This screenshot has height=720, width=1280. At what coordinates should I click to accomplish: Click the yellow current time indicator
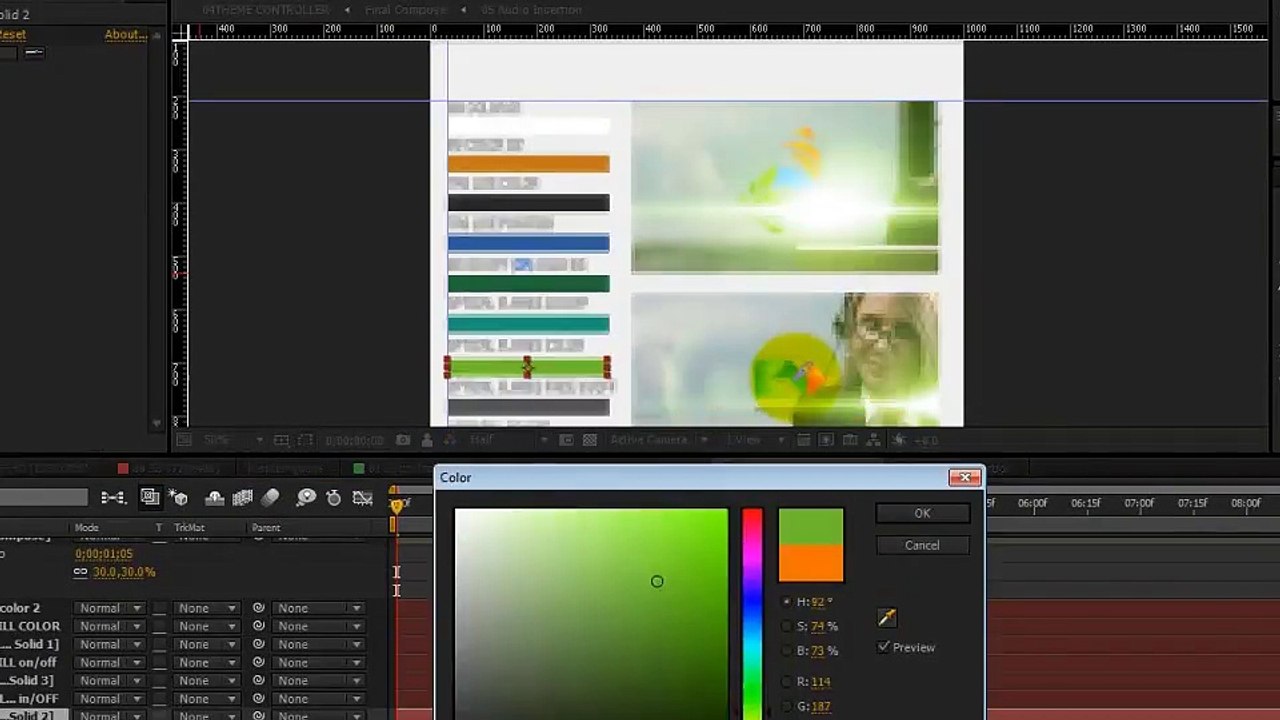pos(397,506)
